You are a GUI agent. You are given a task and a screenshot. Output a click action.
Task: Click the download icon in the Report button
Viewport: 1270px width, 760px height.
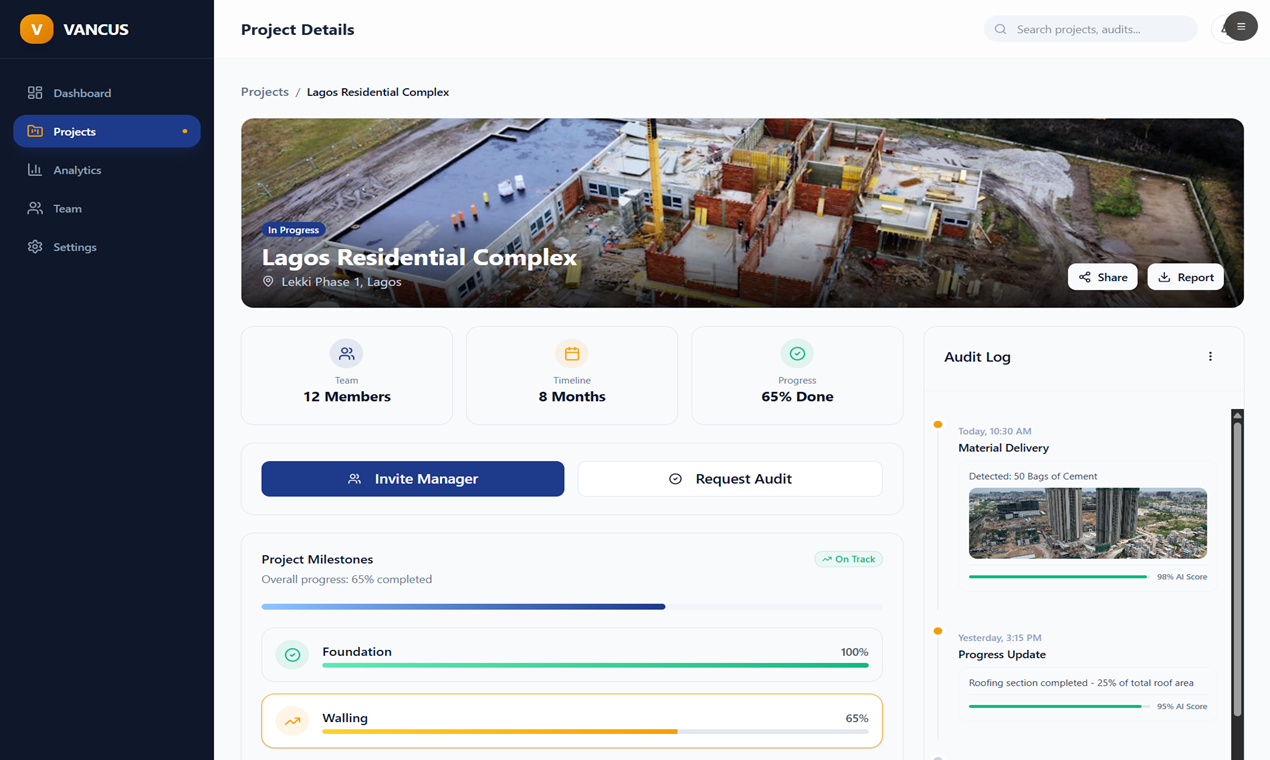(x=1164, y=277)
